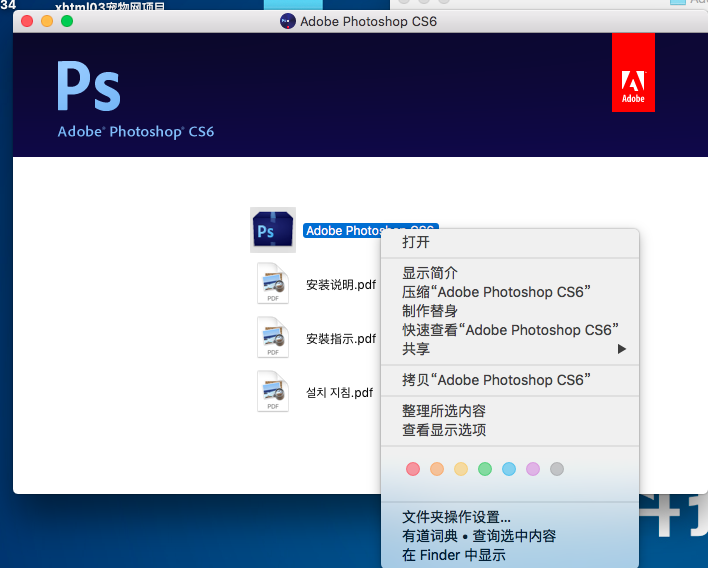Expand the 共享 submenu arrow
Viewport: 708px width, 568px height.
(622, 349)
